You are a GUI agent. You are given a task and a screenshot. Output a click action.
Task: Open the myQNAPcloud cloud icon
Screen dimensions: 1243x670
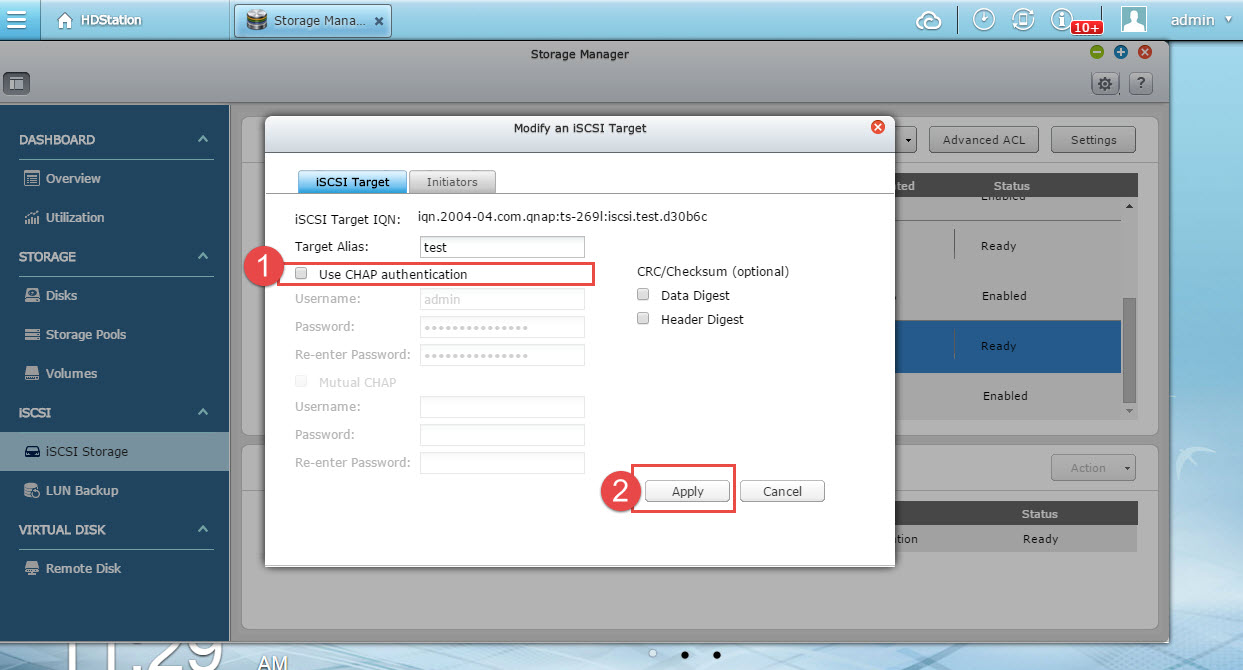coord(929,20)
